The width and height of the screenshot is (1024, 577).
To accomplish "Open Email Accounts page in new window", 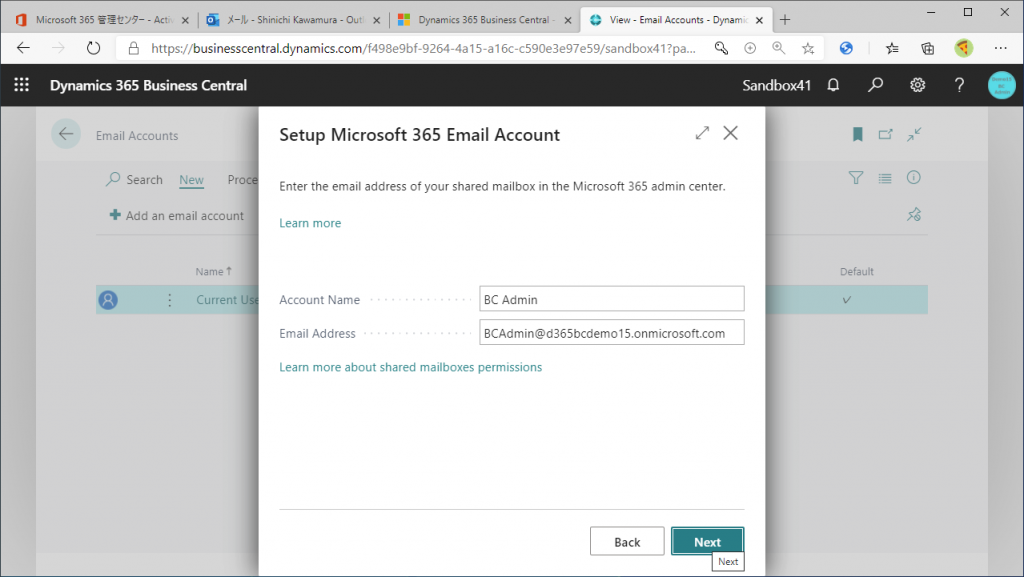I will 886,134.
